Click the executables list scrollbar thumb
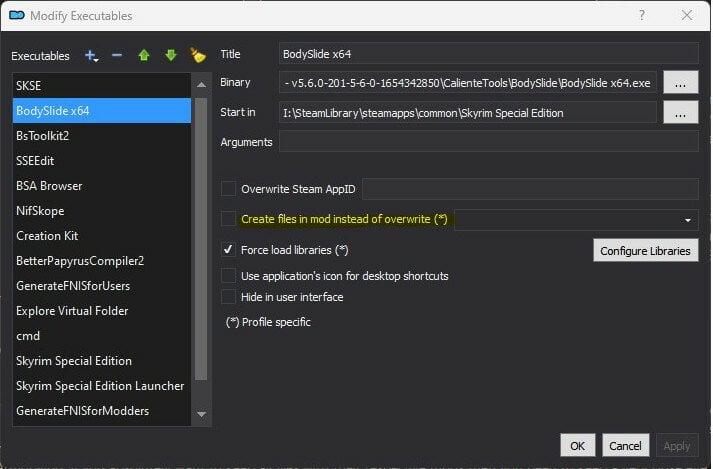713x469 pixels. point(201,239)
